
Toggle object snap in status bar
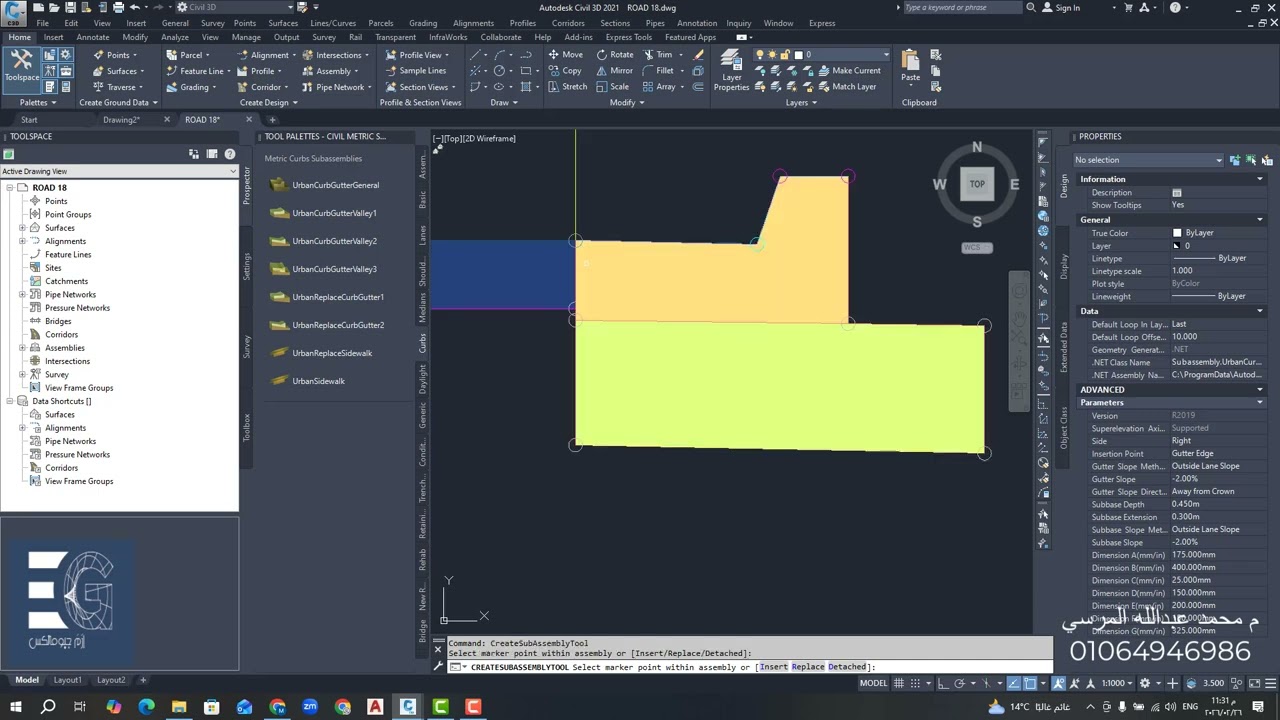(1030, 683)
